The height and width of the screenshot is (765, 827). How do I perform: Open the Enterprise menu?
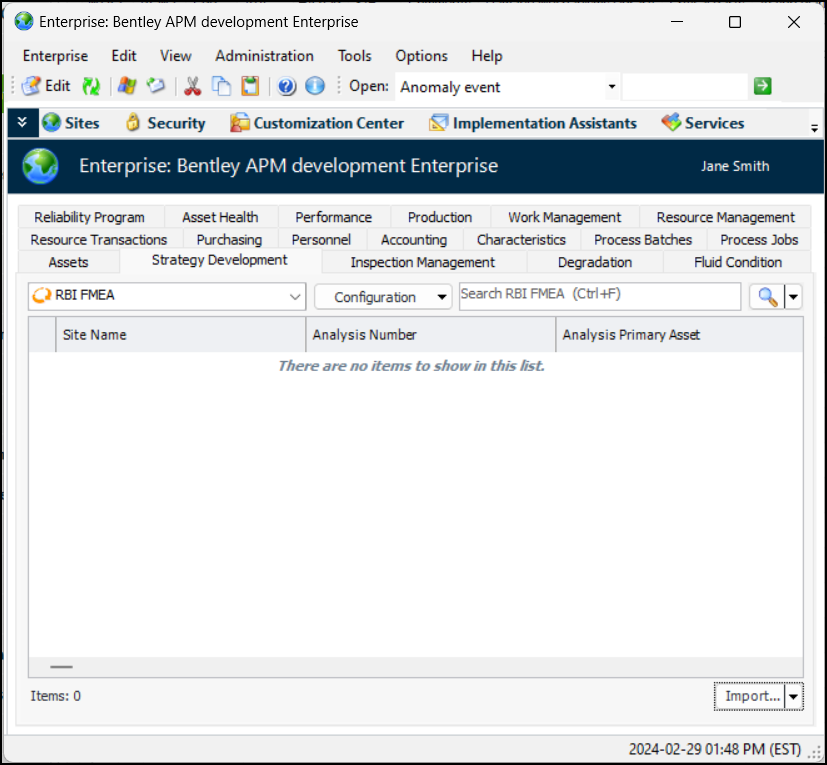click(55, 56)
